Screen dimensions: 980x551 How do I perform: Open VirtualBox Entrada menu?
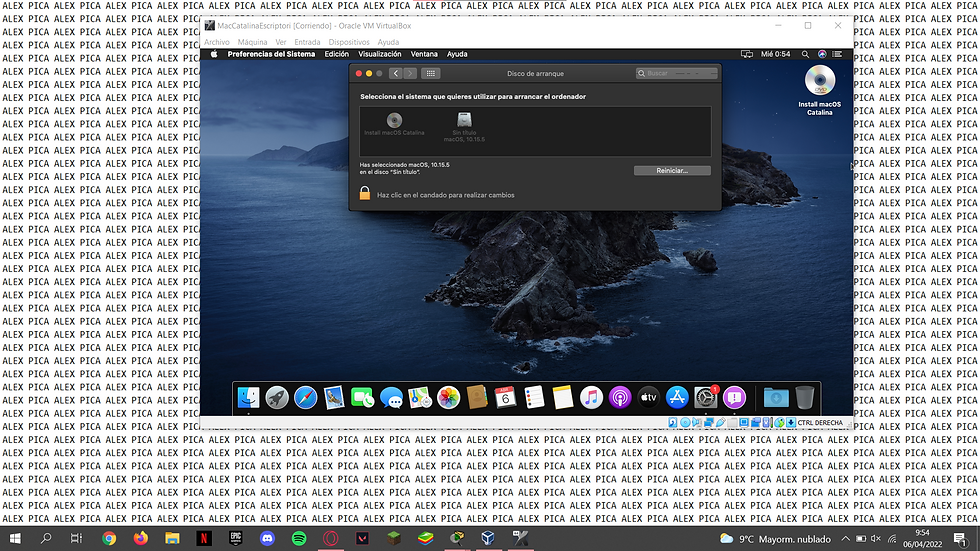307,42
